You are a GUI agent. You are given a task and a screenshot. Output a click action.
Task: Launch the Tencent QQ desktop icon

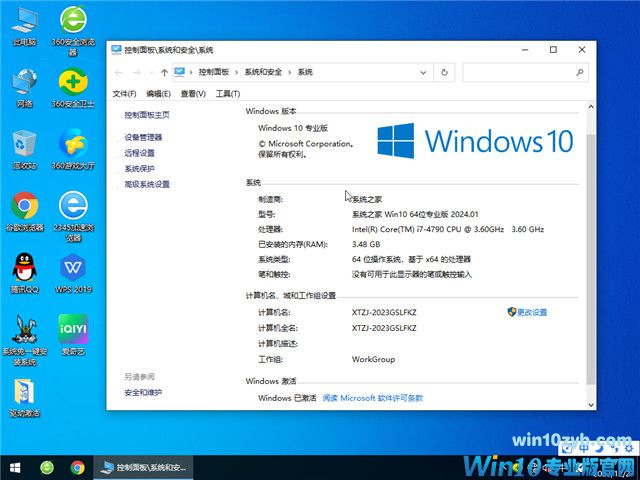[x=24, y=273]
